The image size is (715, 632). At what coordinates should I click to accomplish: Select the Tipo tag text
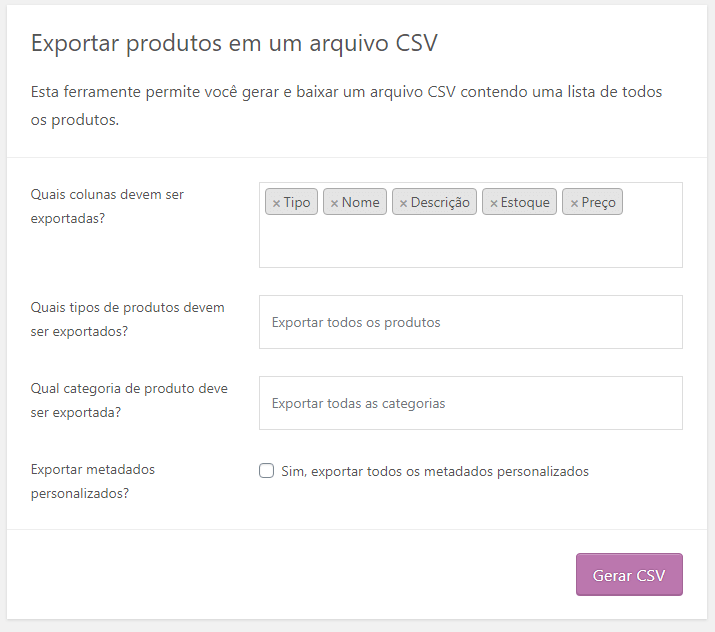click(x=297, y=202)
